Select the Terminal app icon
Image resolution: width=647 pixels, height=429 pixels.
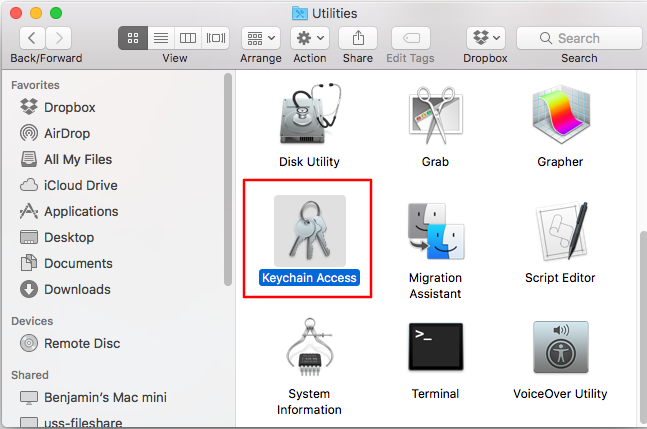436,346
